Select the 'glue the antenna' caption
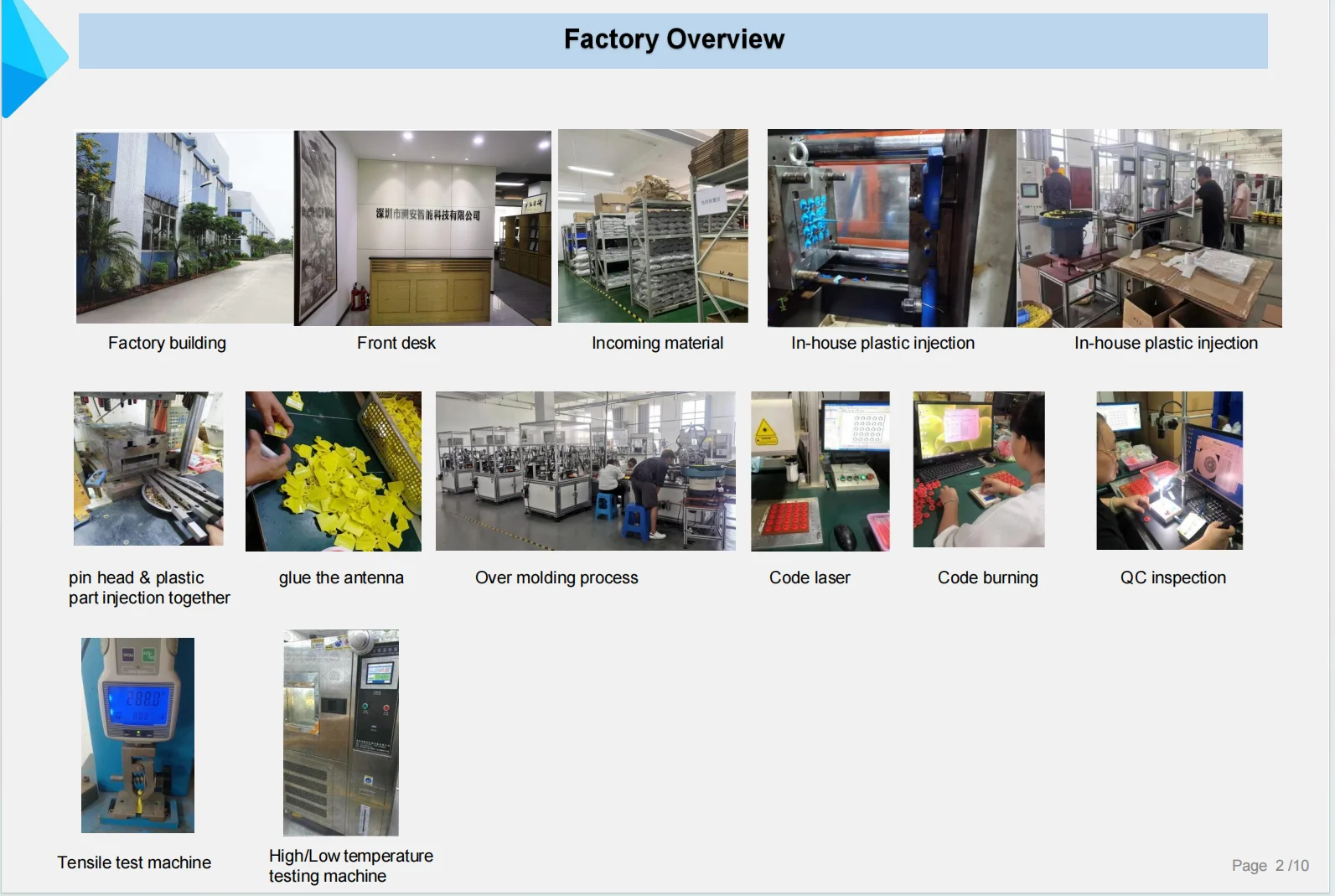The image size is (1335, 896). pyautogui.click(x=341, y=577)
